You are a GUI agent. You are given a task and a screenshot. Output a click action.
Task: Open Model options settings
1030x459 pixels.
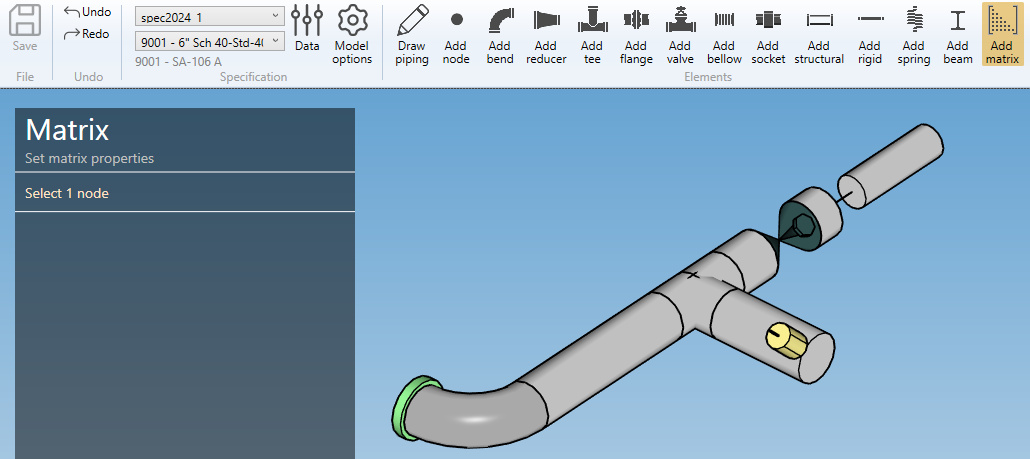coord(352,35)
